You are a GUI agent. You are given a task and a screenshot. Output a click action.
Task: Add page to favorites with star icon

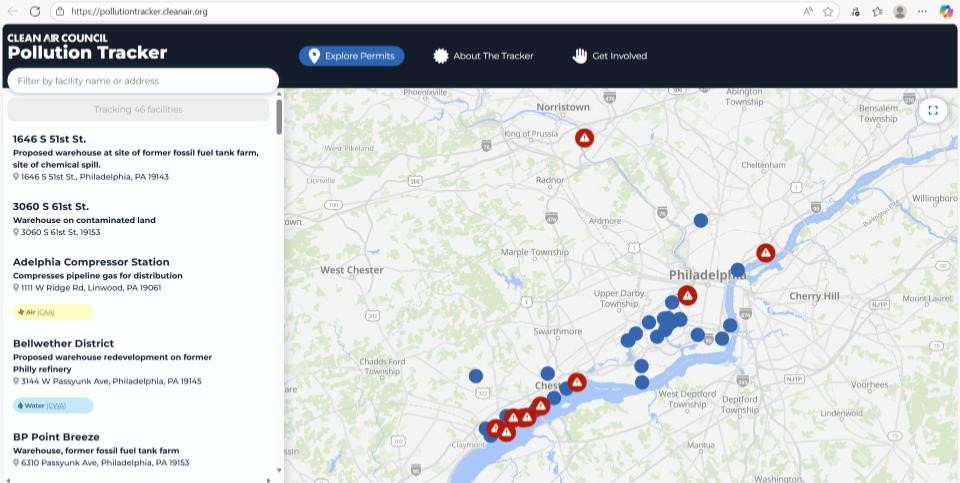coord(828,11)
